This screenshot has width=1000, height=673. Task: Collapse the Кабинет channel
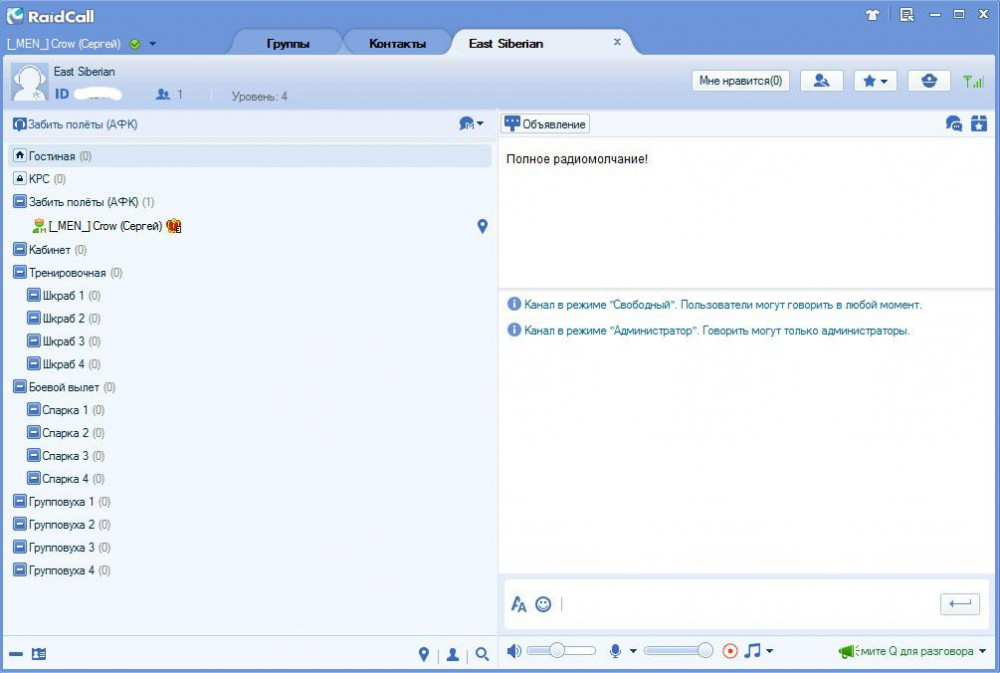click(20, 249)
